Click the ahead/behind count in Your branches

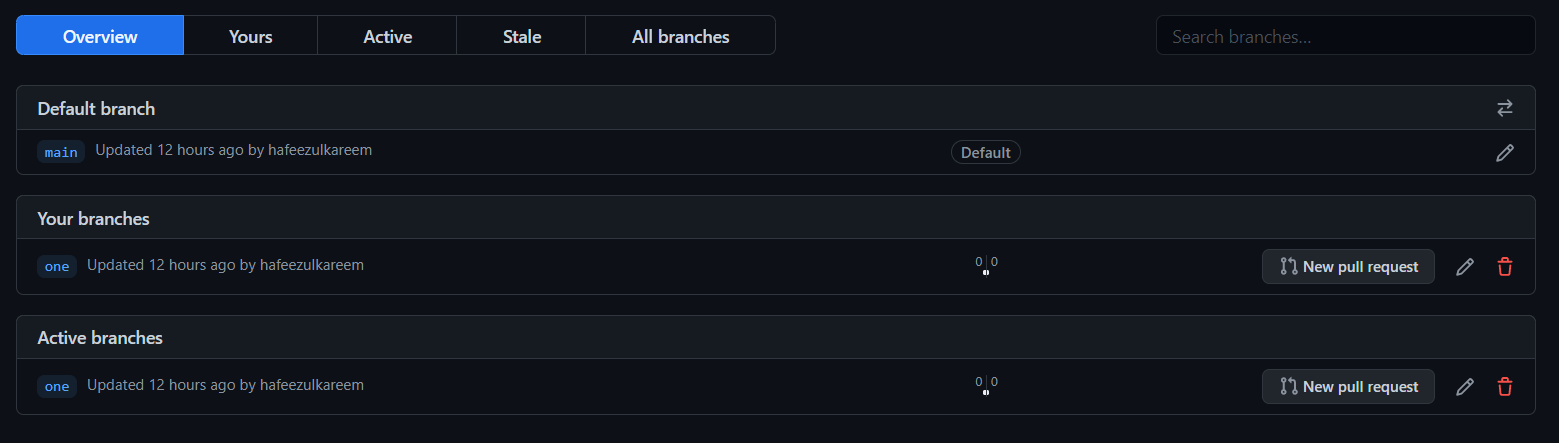(986, 265)
